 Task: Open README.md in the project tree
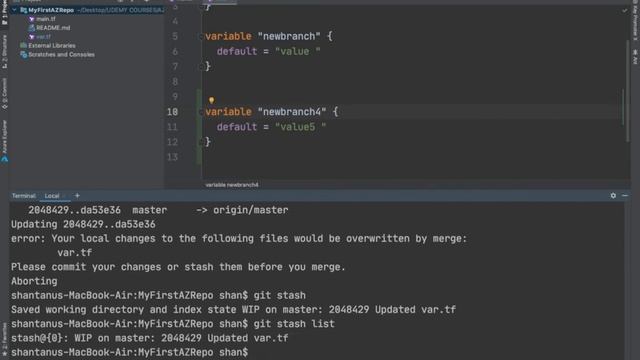click(53, 28)
